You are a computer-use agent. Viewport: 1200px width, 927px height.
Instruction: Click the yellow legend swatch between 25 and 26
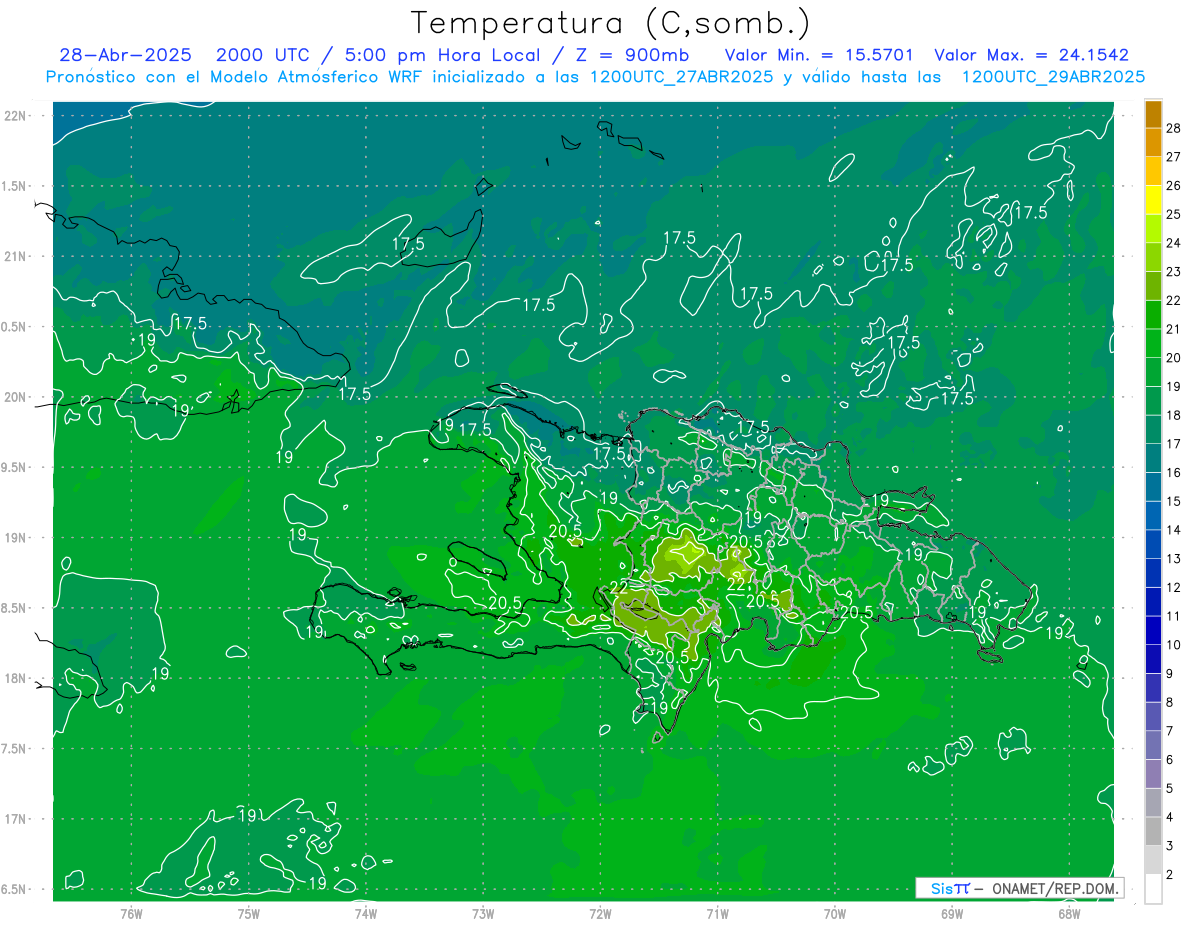(1153, 200)
